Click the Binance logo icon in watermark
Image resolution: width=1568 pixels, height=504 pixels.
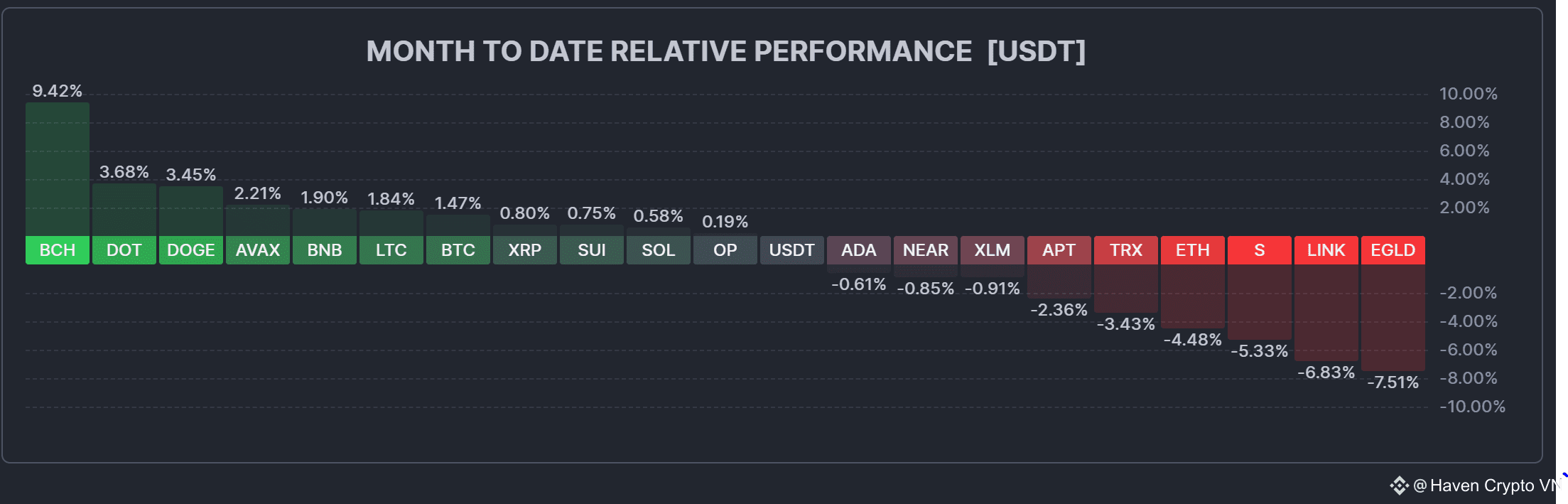1399,486
